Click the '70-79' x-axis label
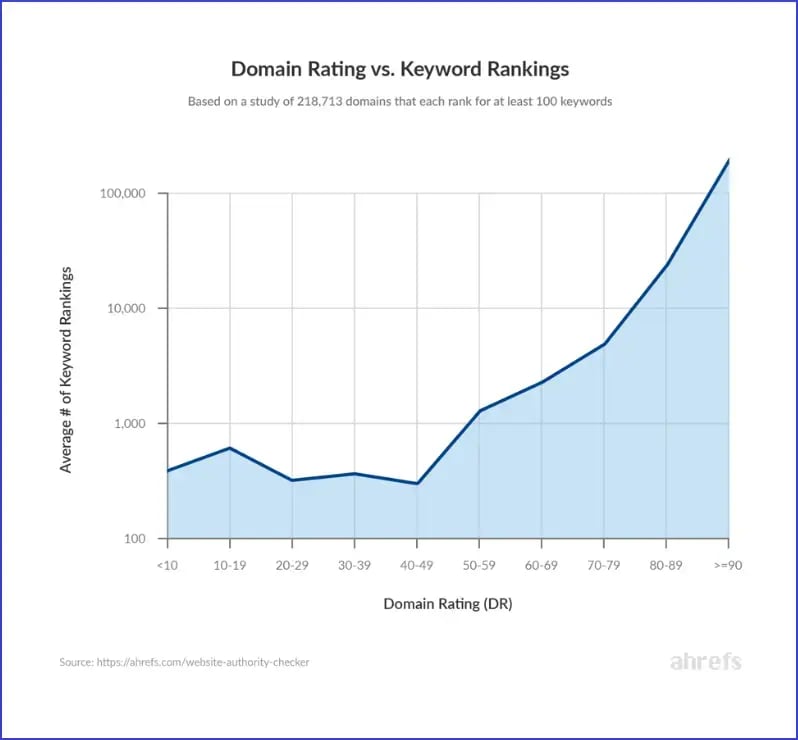Viewport: 798px width, 740px height. (604, 565)
